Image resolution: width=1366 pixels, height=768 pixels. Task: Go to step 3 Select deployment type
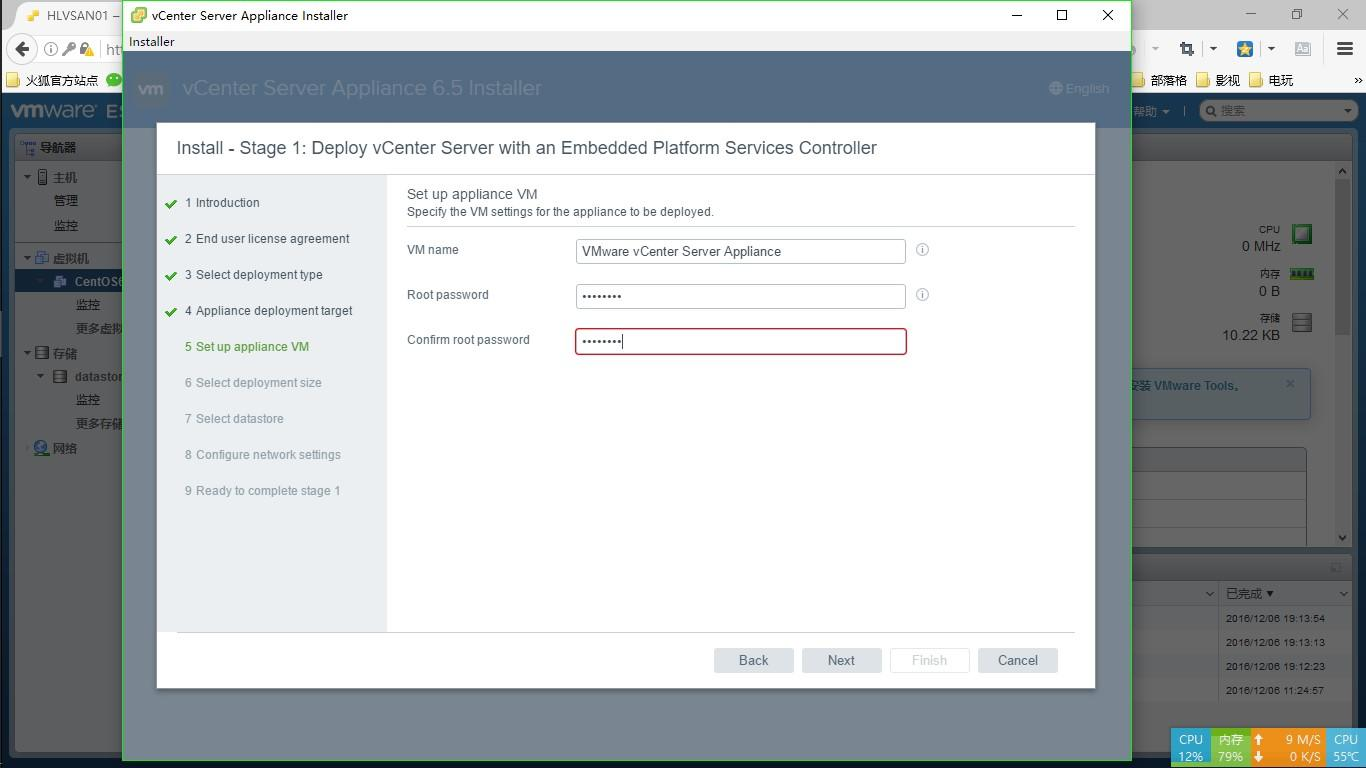click(254, 275)
